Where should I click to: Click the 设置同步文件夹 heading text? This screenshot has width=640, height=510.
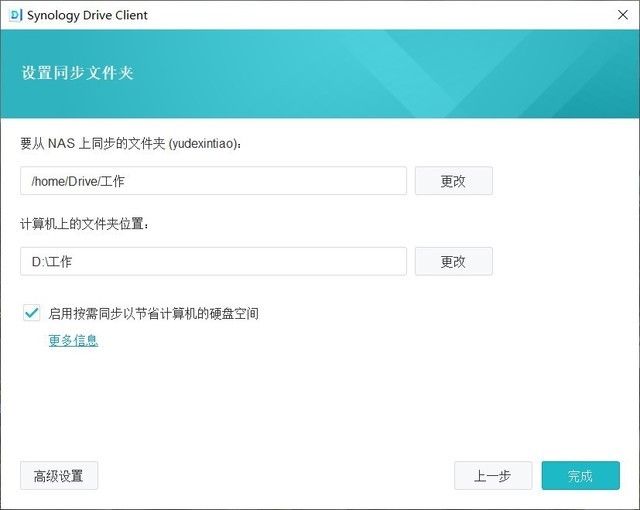point(78,73)
